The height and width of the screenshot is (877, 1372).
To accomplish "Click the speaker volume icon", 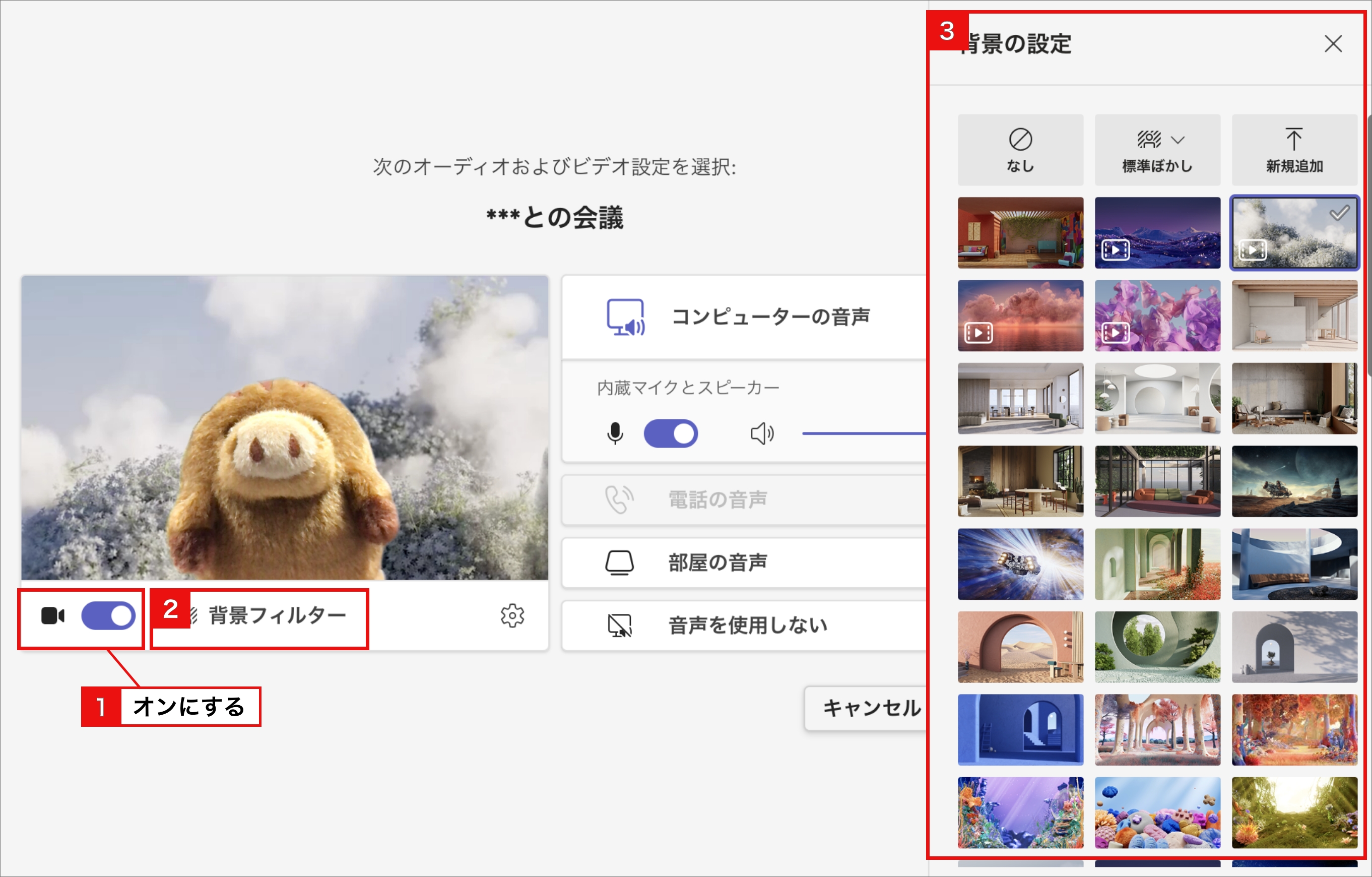I will click(x=762, y=433).
